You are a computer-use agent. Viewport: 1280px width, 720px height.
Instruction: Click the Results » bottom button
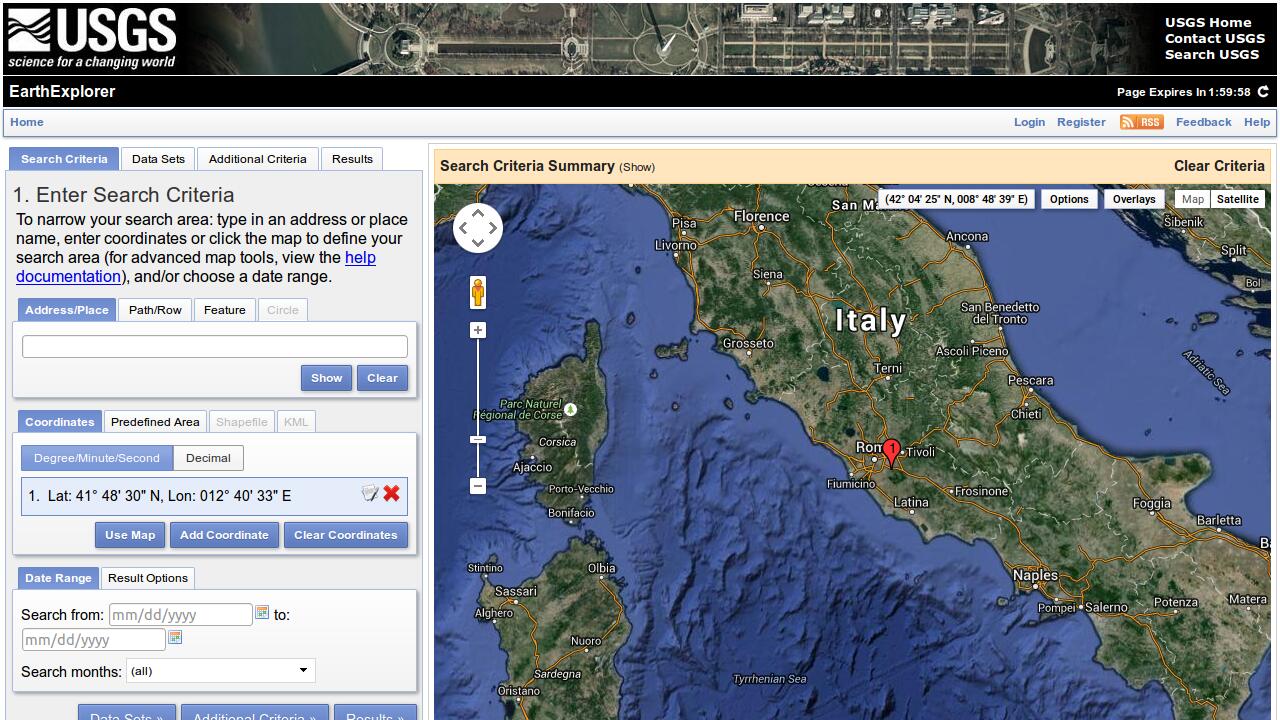pos(375,714)
